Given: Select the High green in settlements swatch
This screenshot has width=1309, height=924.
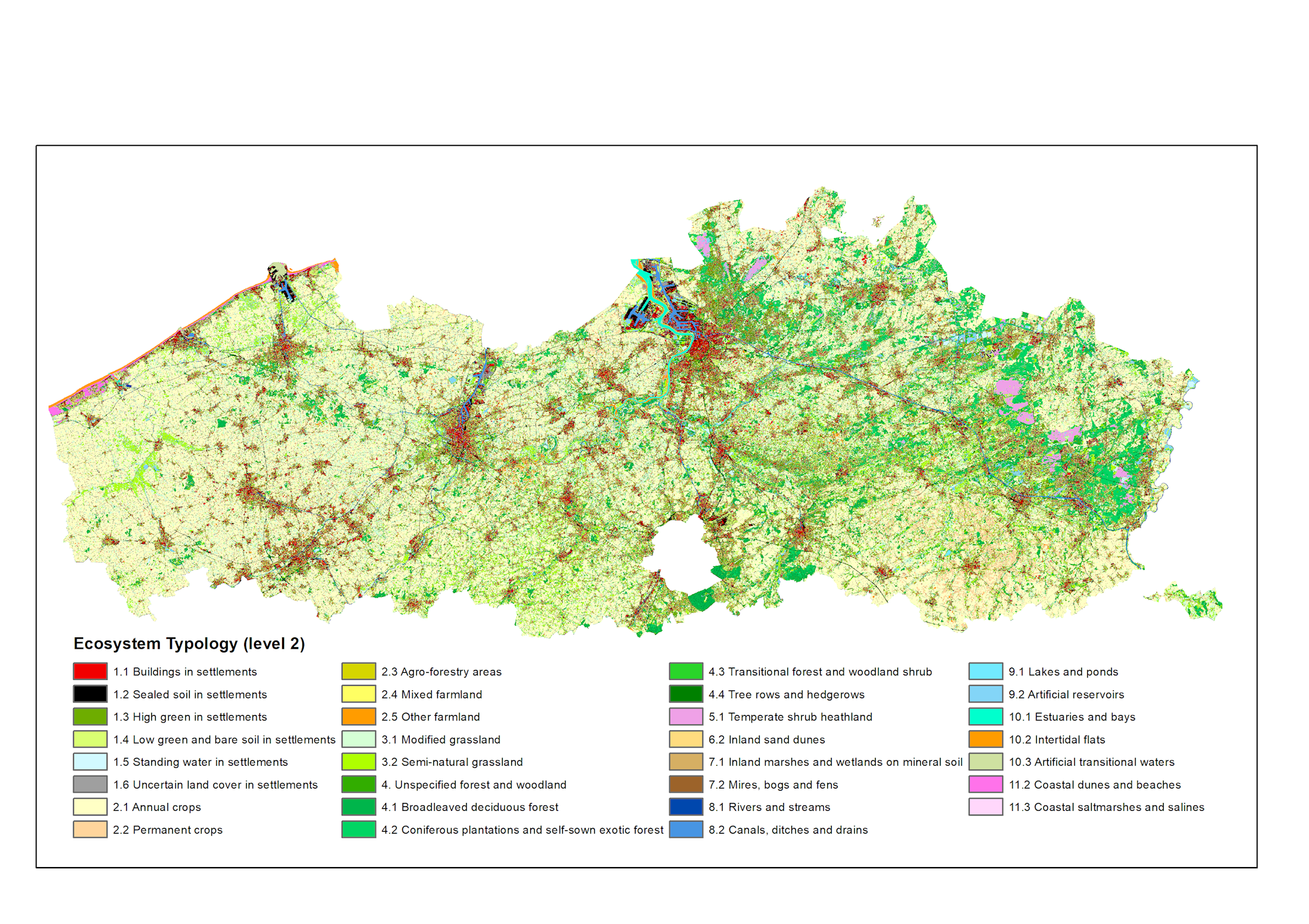Looking at the screenshot, I should click(x=90, y=717).
